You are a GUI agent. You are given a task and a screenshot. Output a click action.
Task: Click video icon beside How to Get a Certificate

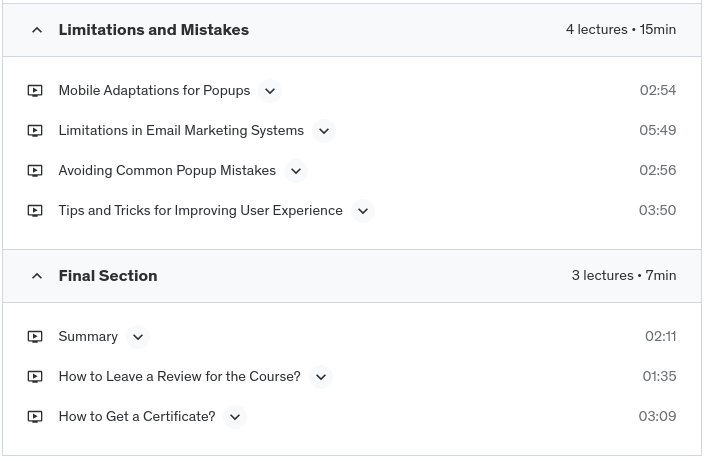(35, 417)
